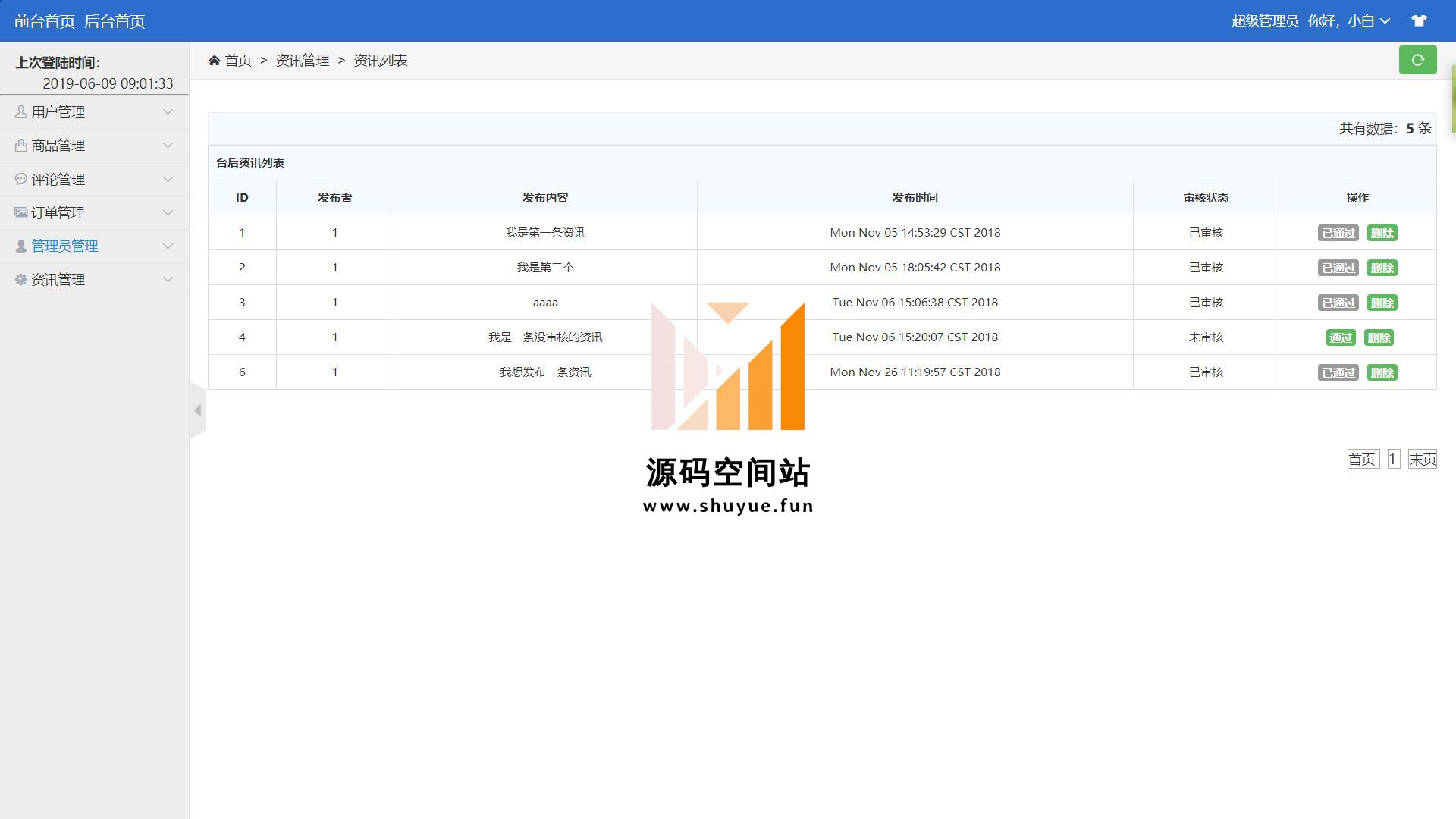
Task: Expand the 订单管理 chevron
Action: pos(168,212)
